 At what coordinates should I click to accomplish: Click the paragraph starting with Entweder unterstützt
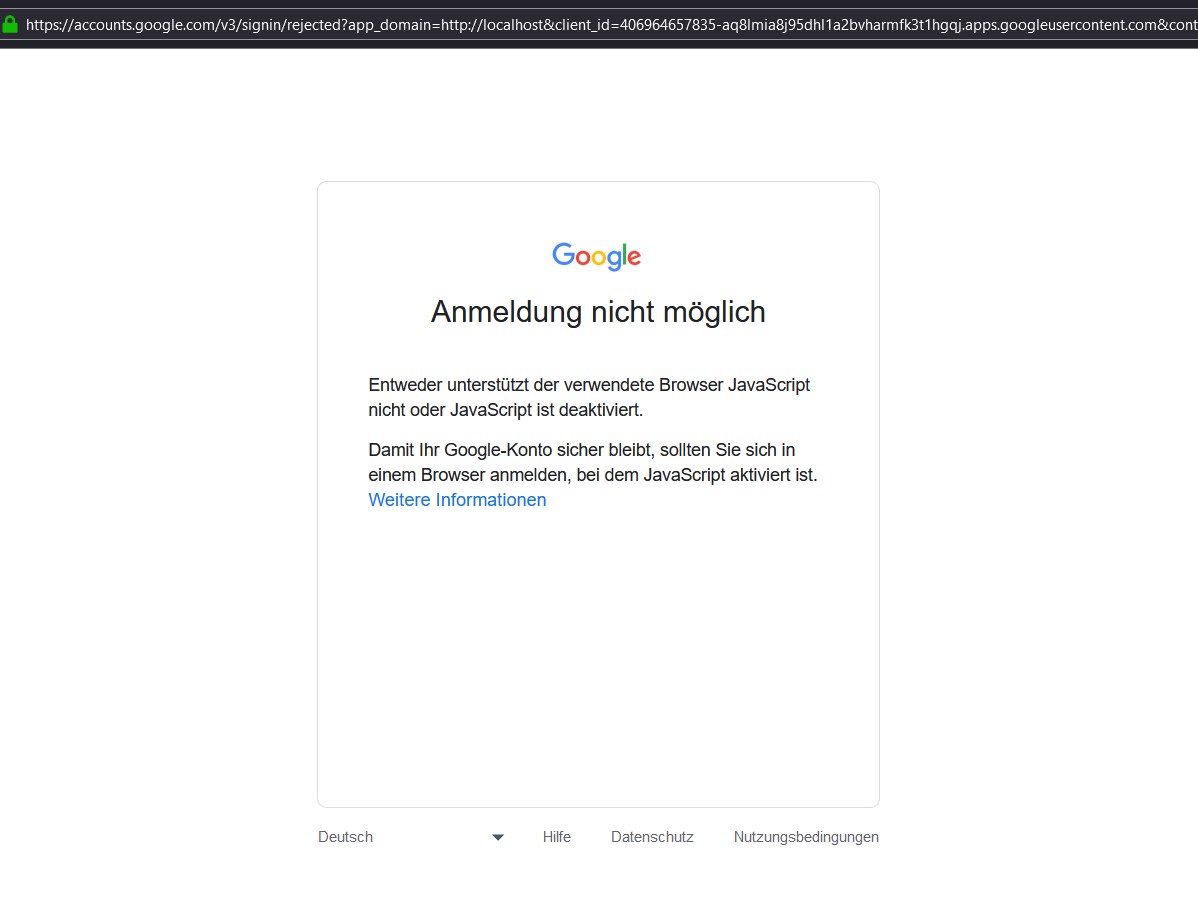pos(589,397)
